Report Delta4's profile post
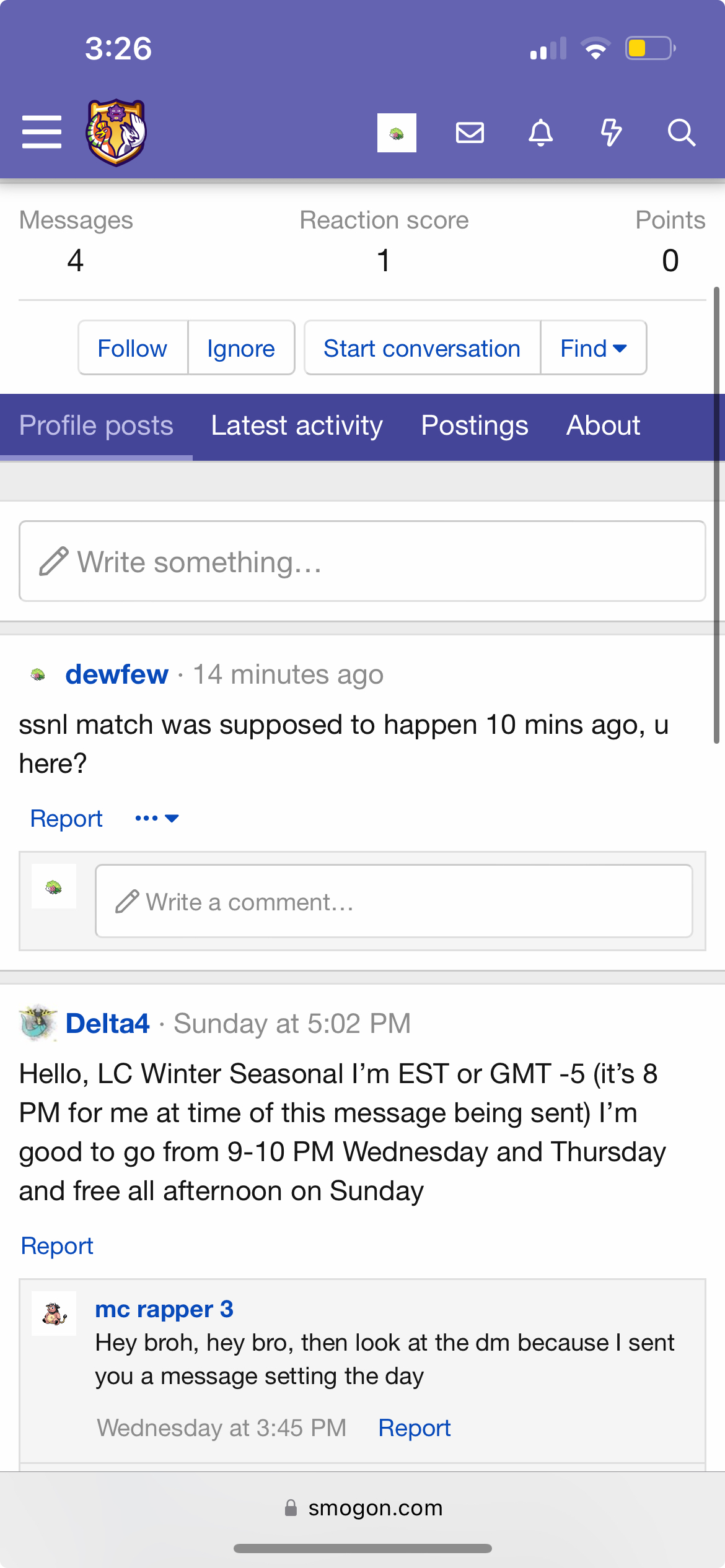Image resolution: width=725 pixels, height=1568 pixels. click(57, 1246)
